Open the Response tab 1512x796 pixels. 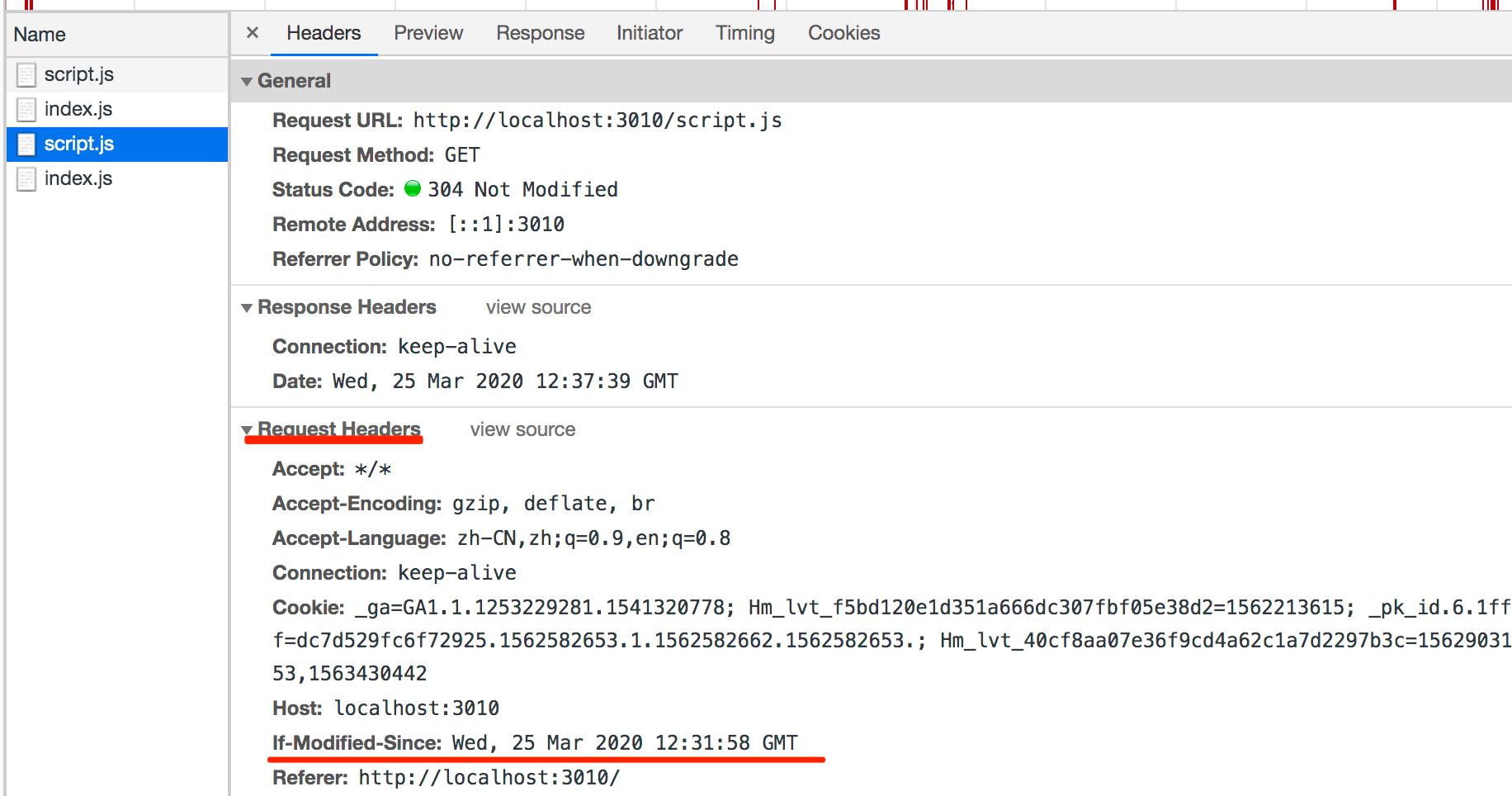(541, 33)
